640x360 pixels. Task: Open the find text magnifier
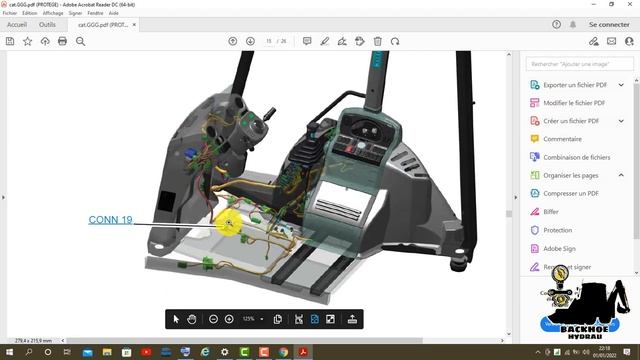pos(80,41)
